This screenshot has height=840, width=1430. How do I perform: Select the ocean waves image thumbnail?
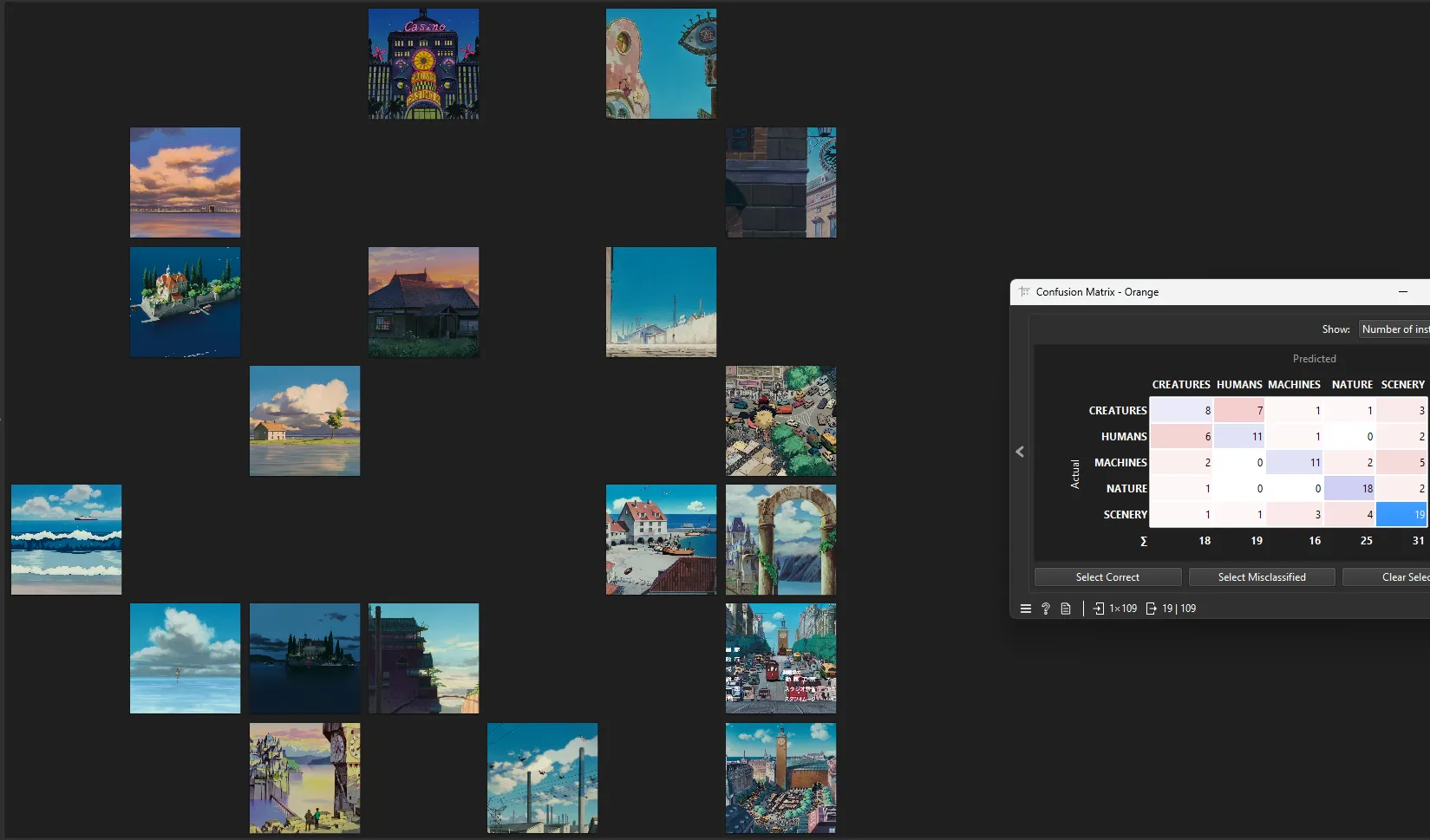pos(66,539)
